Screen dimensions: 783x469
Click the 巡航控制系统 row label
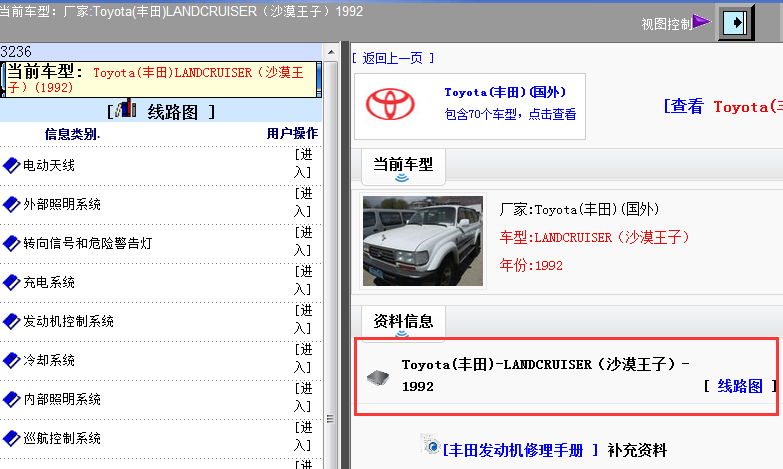tap(62, 438)
